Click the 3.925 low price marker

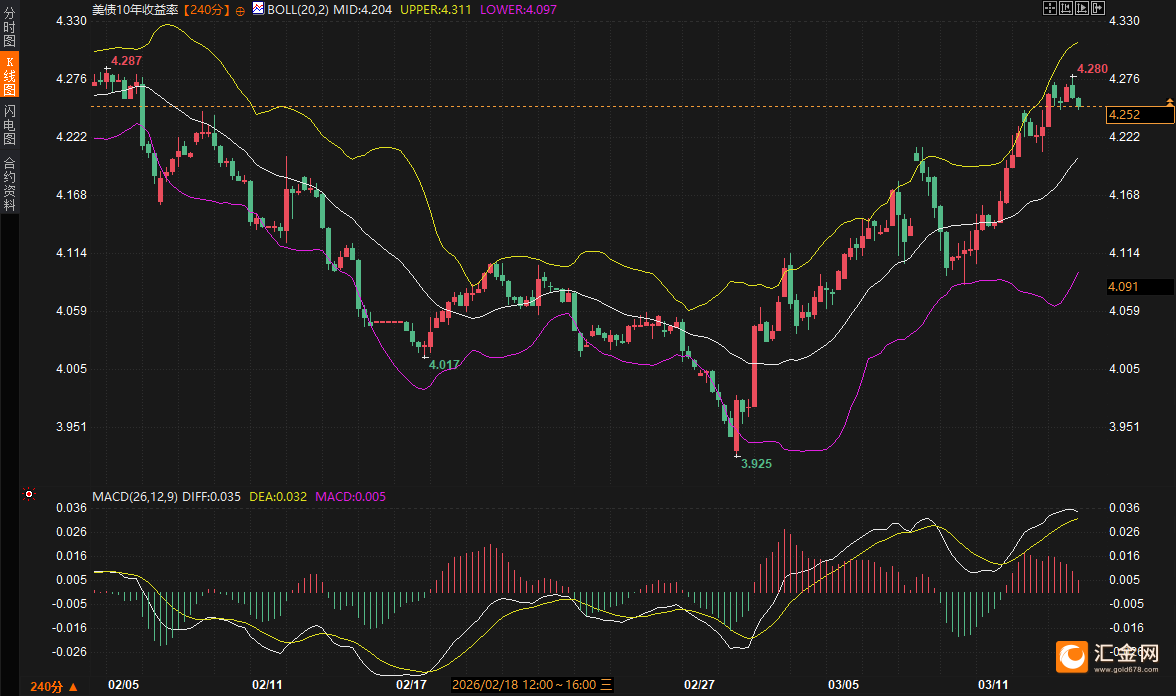click(756, 464)
